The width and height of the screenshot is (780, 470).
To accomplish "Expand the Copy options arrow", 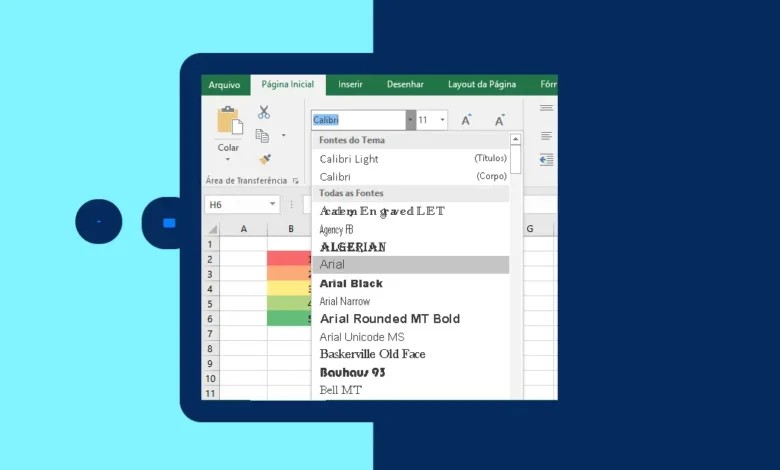I will (x=284, y=135).
